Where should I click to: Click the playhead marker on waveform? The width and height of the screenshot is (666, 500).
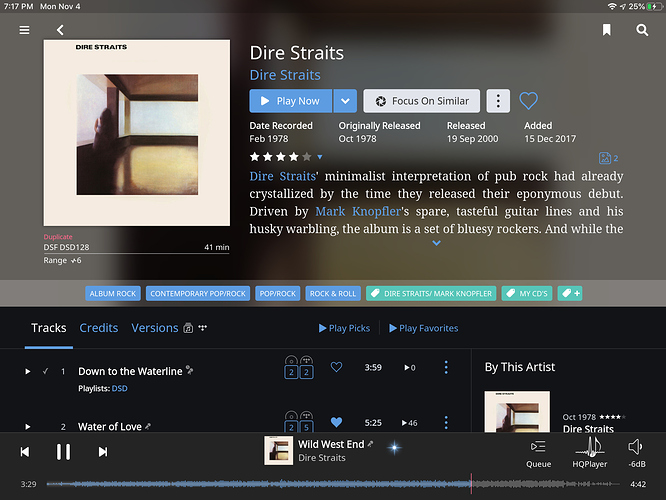click(x=471, y=484)
